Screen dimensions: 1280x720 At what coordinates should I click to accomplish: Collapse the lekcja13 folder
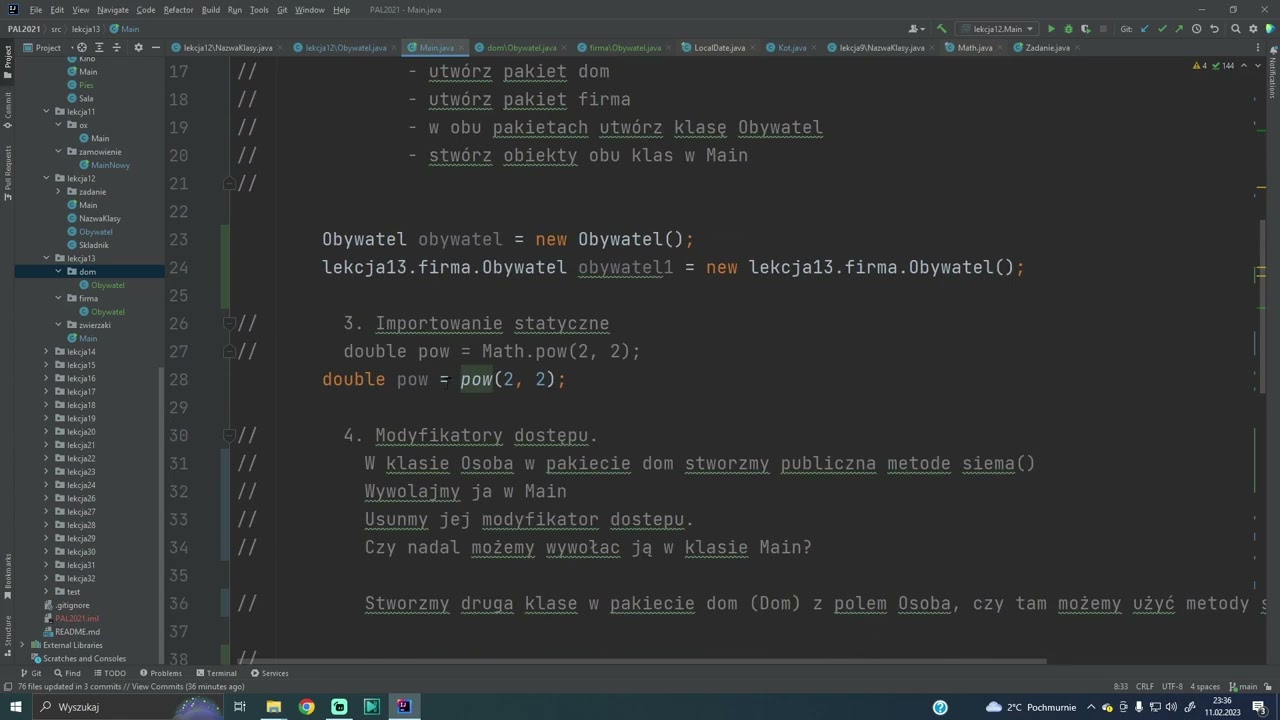coord(46,258)
